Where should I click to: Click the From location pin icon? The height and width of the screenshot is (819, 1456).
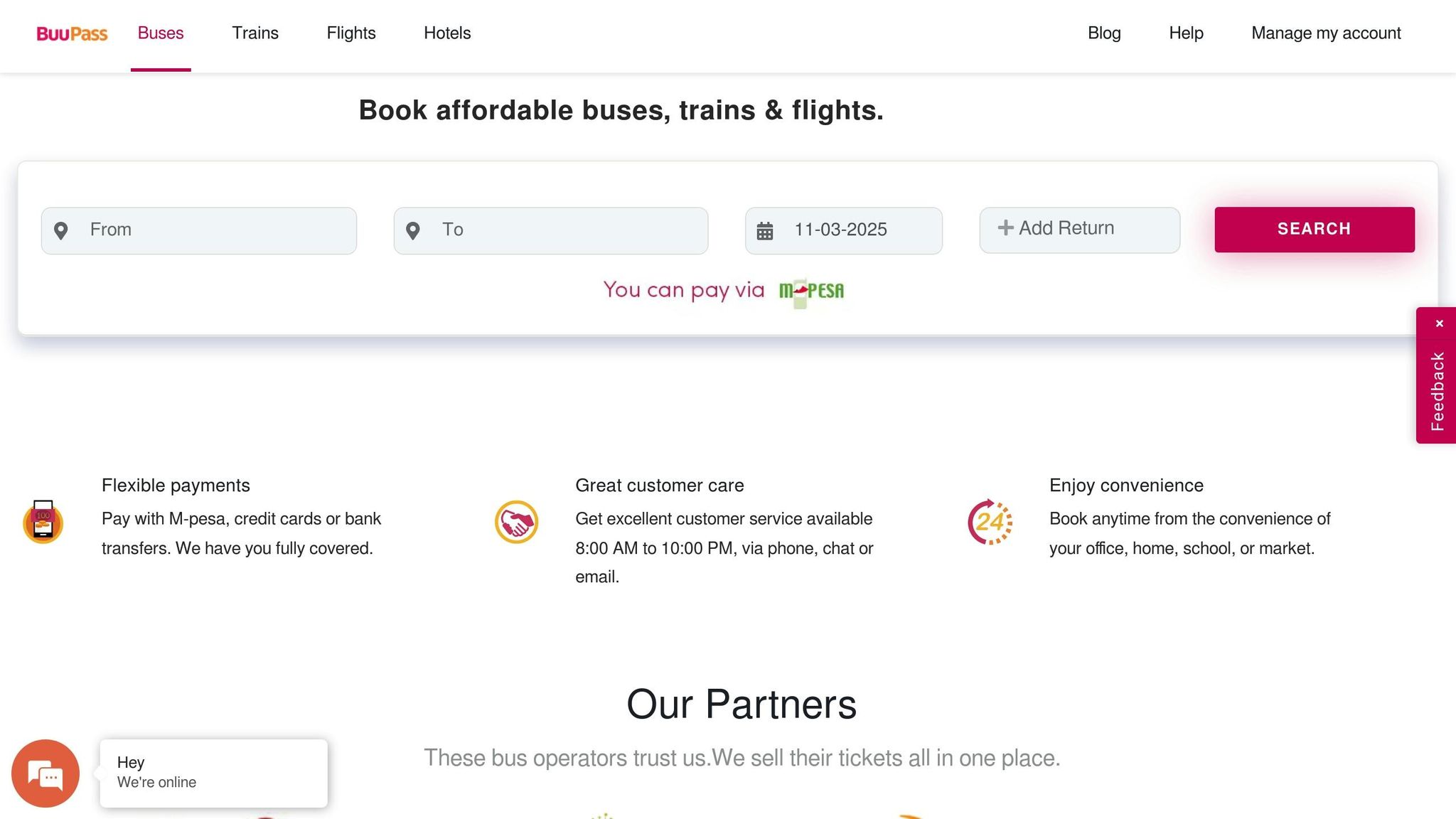pos(61,230)
